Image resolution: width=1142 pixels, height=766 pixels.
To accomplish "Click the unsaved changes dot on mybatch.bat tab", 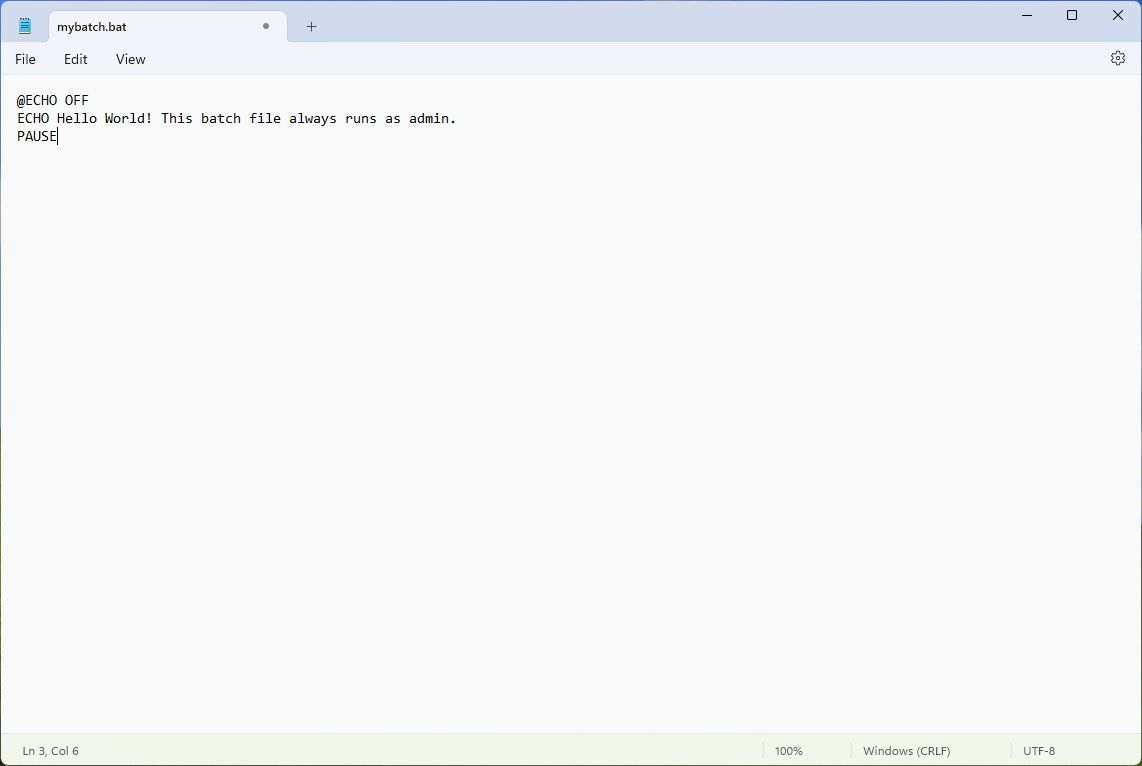I will [265, 26].
